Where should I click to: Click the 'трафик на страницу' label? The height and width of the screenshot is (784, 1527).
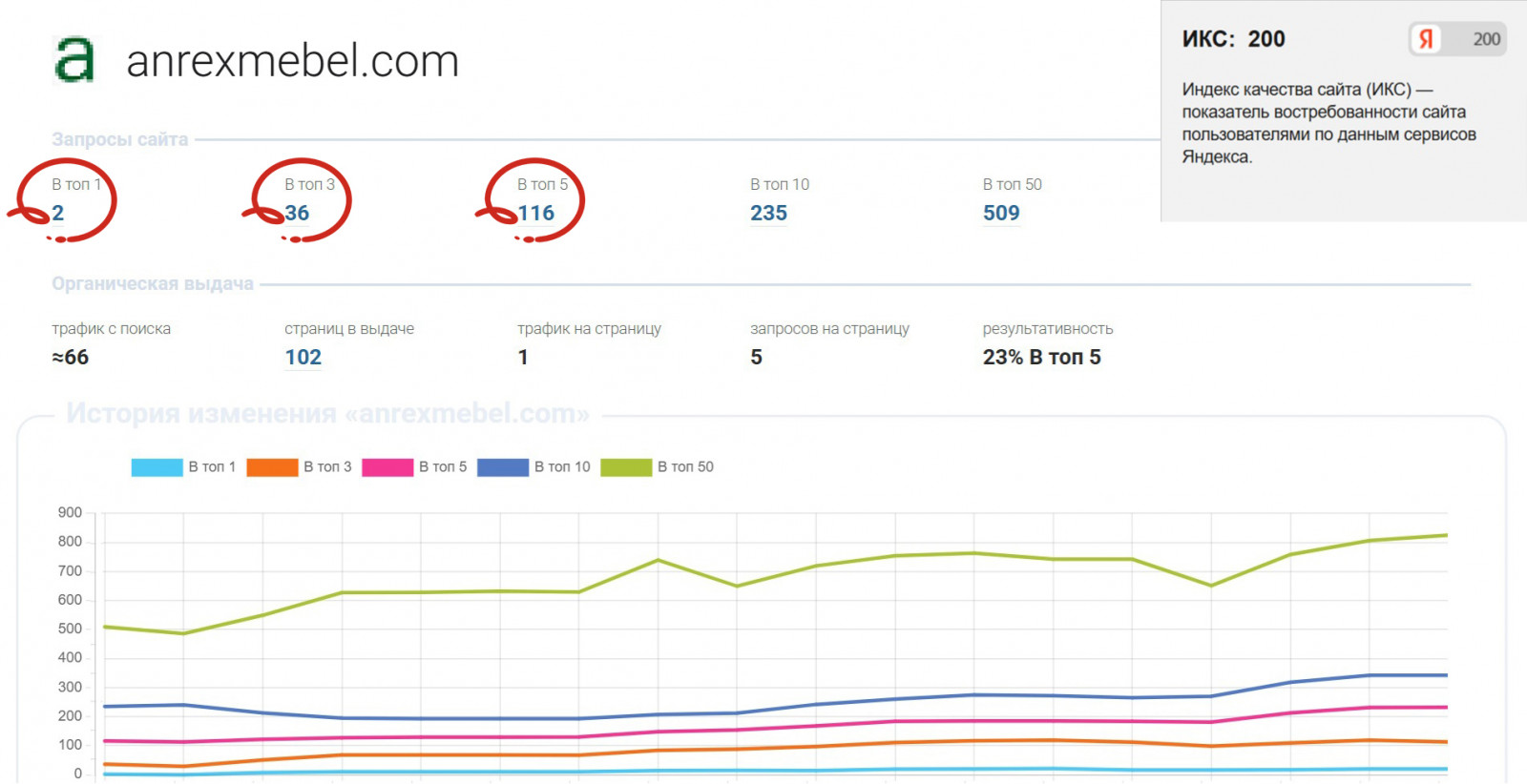589,329
